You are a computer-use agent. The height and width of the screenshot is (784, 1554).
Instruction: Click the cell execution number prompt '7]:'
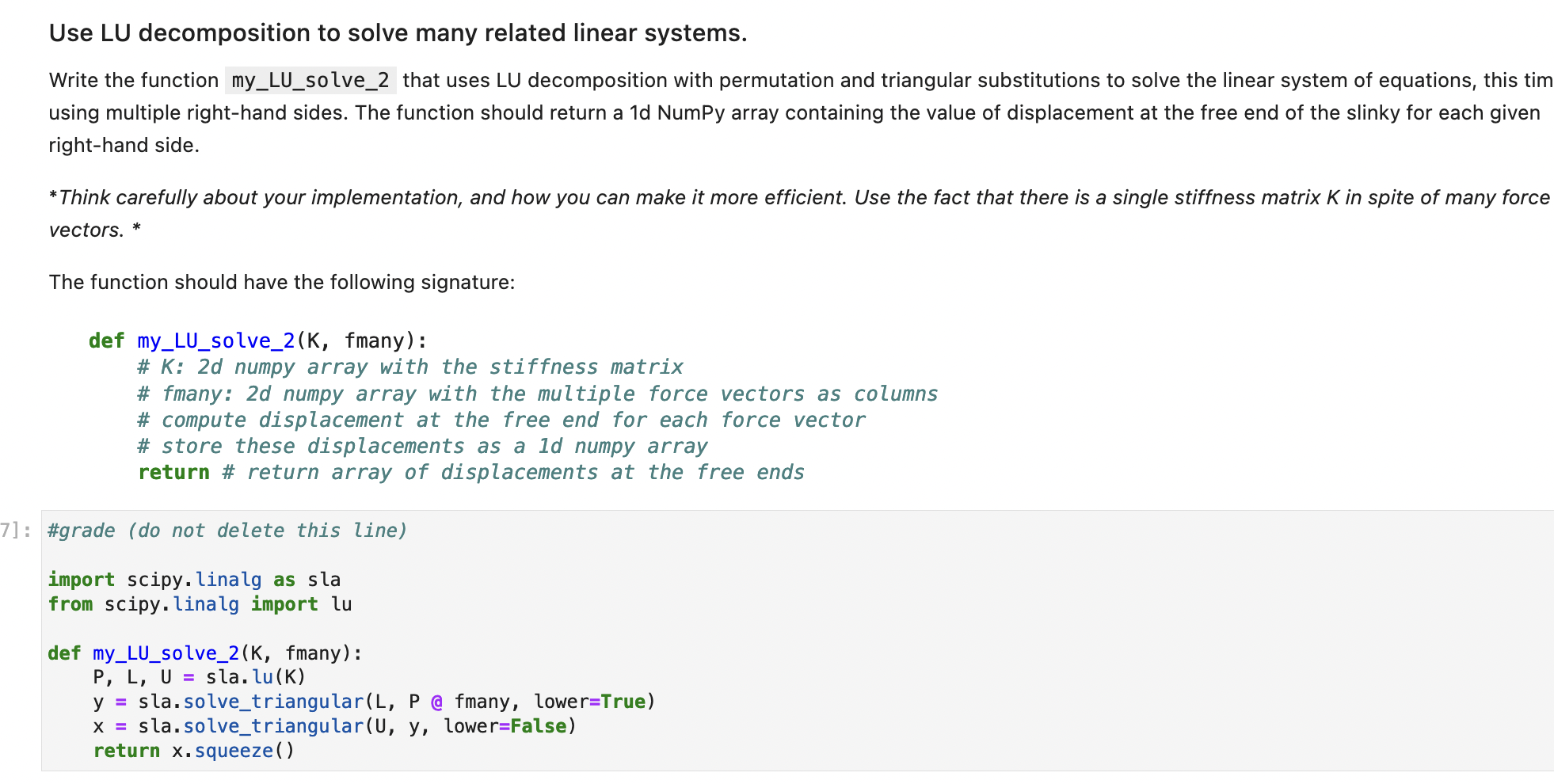[16, 531]
